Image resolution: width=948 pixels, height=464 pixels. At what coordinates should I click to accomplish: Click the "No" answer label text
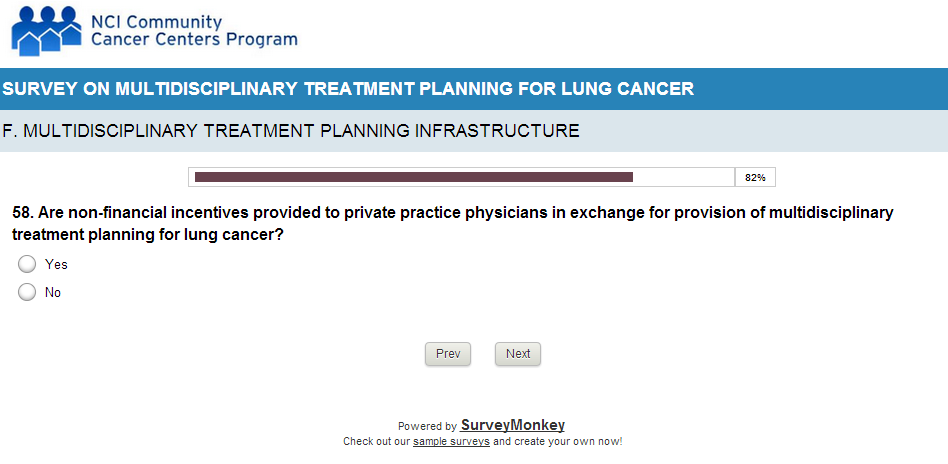[53, 293]
